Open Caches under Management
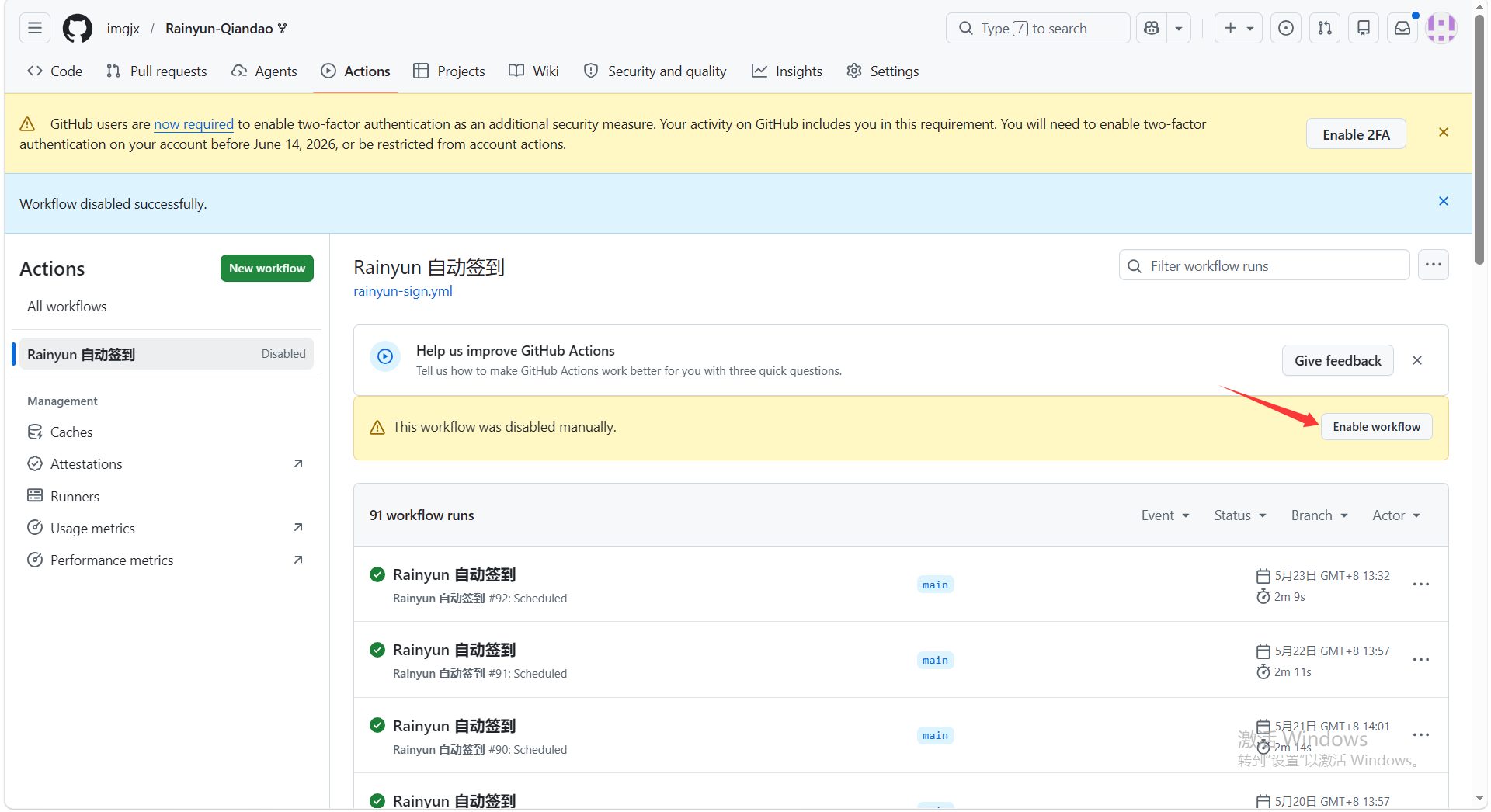Image resolution: width=1491 pixels, height=812 pixels. tap(167, 432)
